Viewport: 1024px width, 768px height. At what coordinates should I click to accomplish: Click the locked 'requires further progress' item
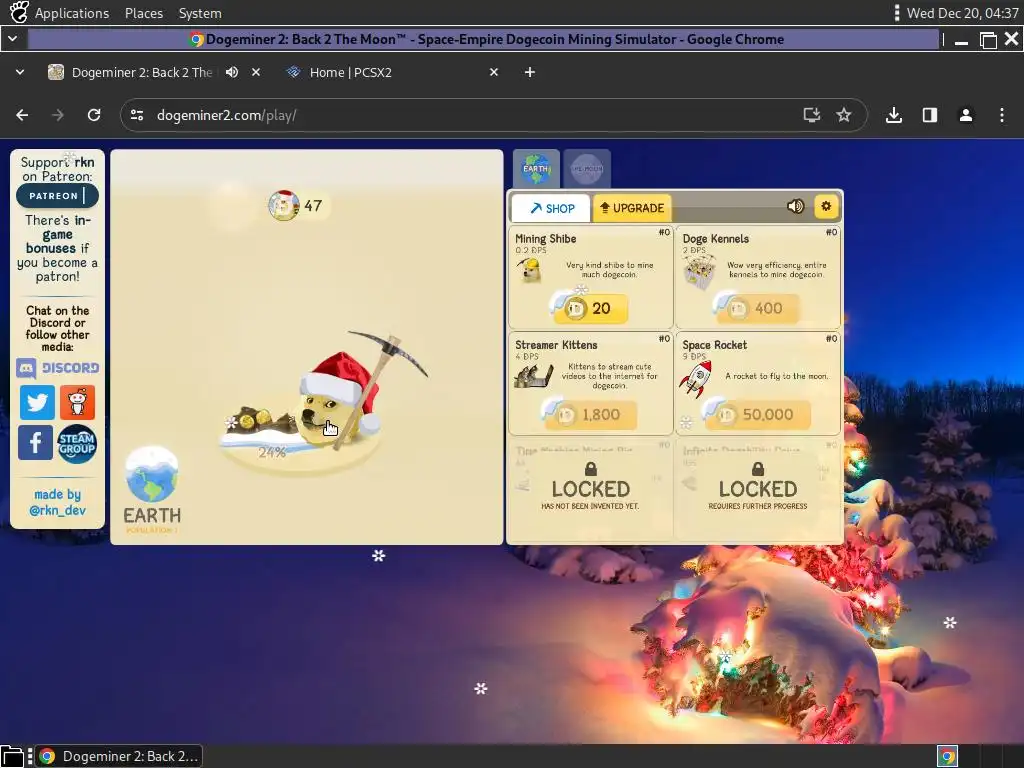[x=758, y=490]
